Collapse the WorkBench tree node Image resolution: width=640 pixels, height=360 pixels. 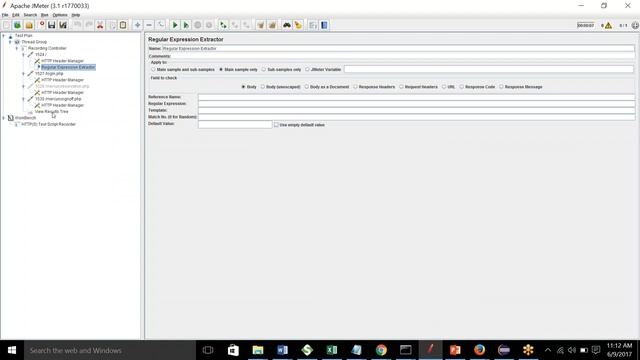pyautogui.click(x=4, y=118)
